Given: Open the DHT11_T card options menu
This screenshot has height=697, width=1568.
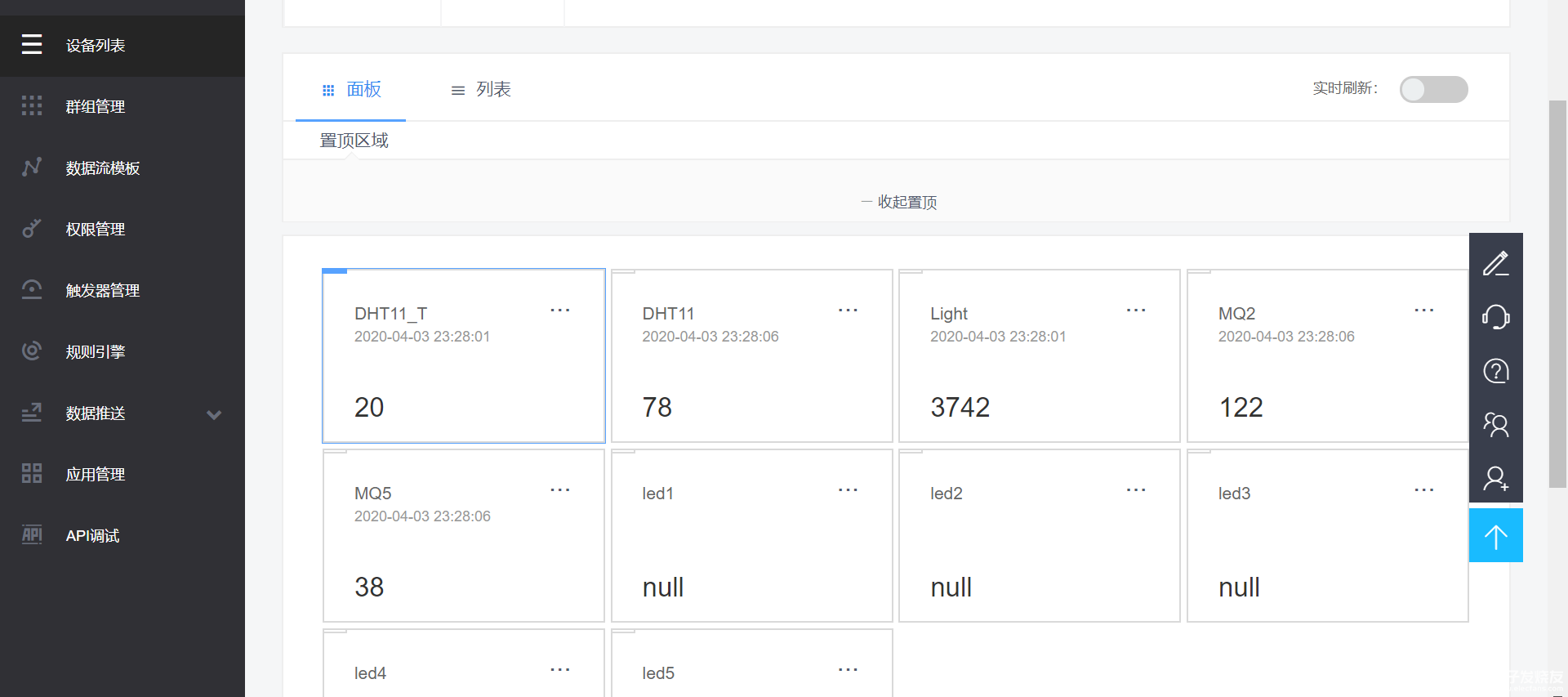Looking at the screenshot, I should point(560,310).
